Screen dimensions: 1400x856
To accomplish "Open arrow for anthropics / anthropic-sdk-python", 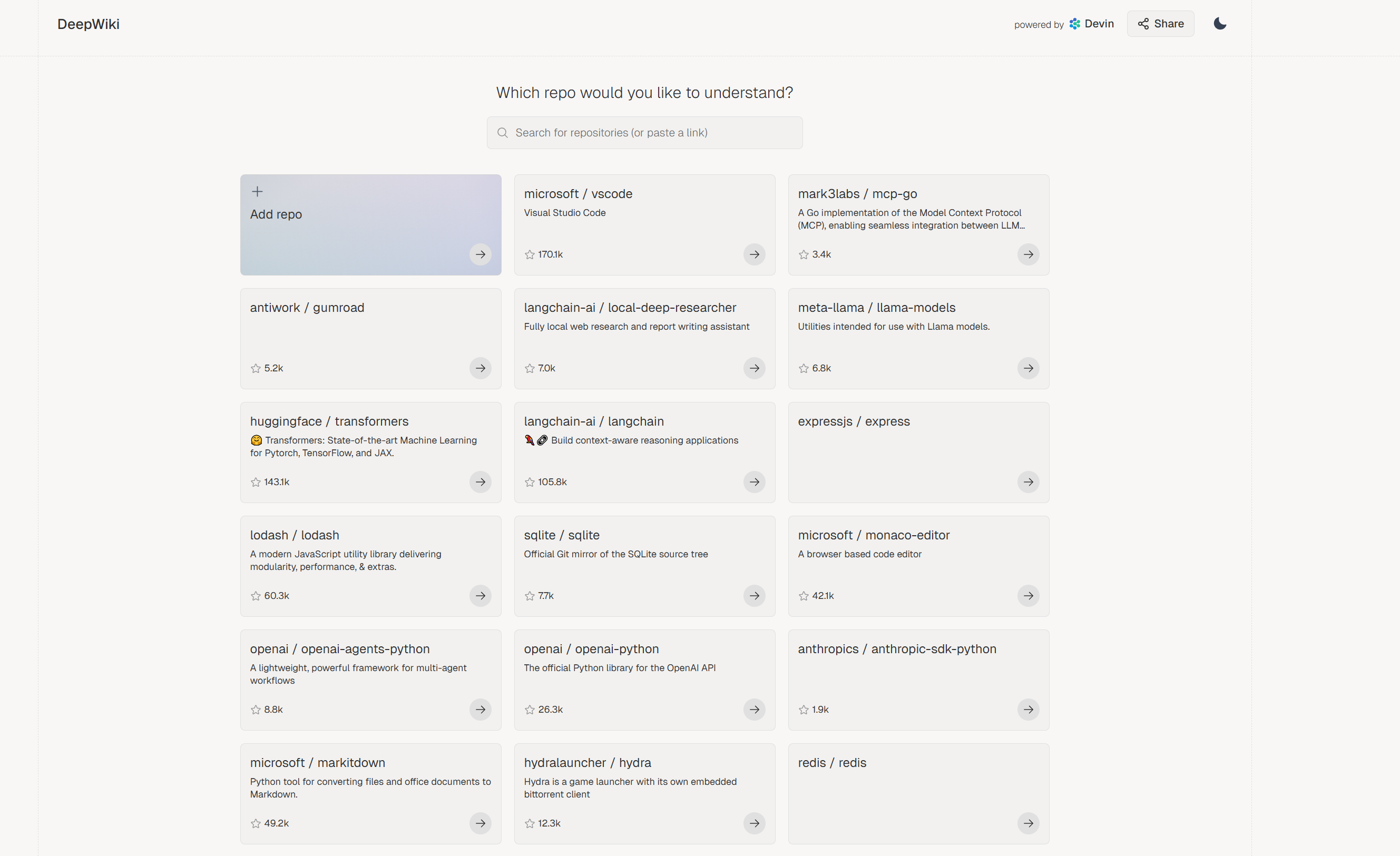I will tap(1028, 710).
